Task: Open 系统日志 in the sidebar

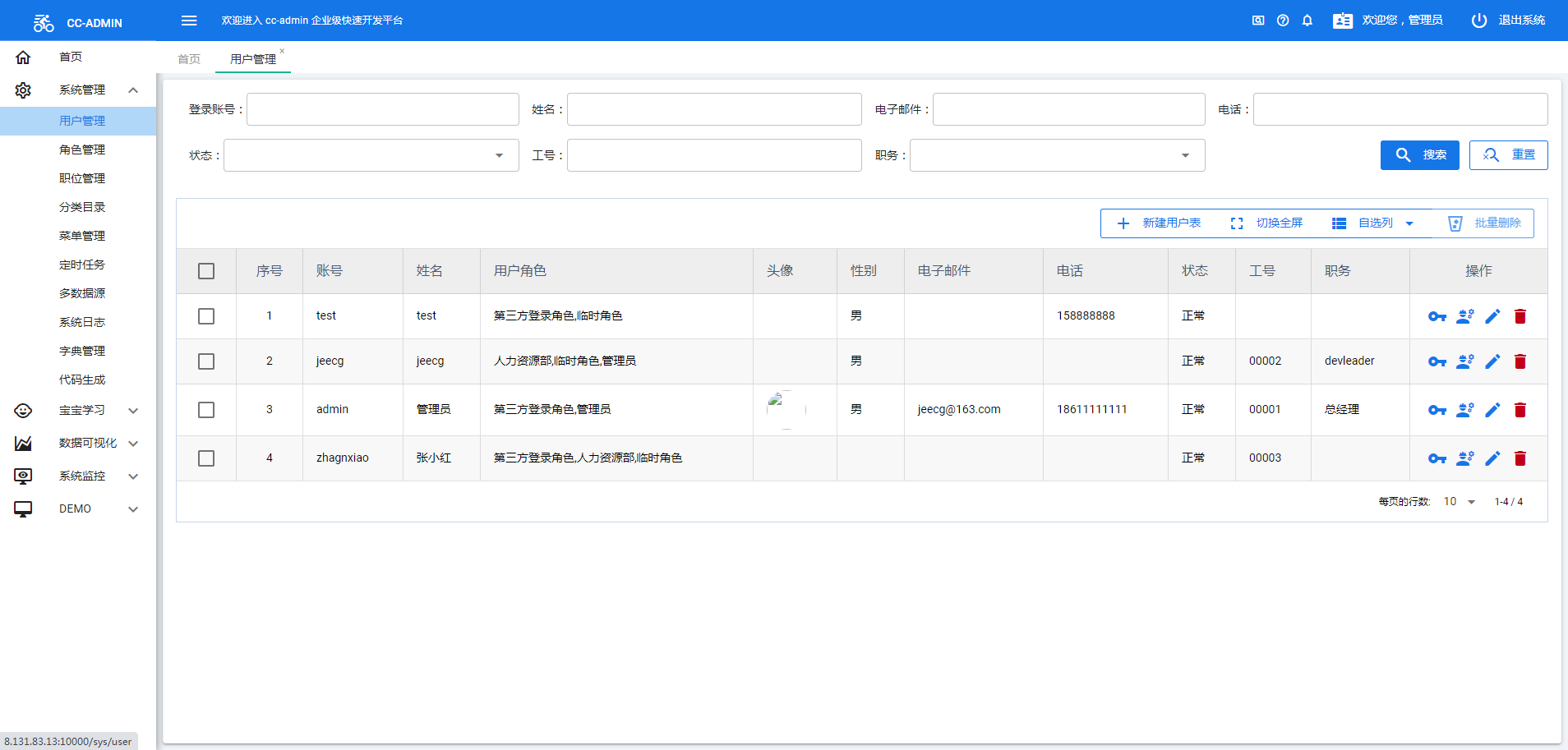Action: [82, 322]
